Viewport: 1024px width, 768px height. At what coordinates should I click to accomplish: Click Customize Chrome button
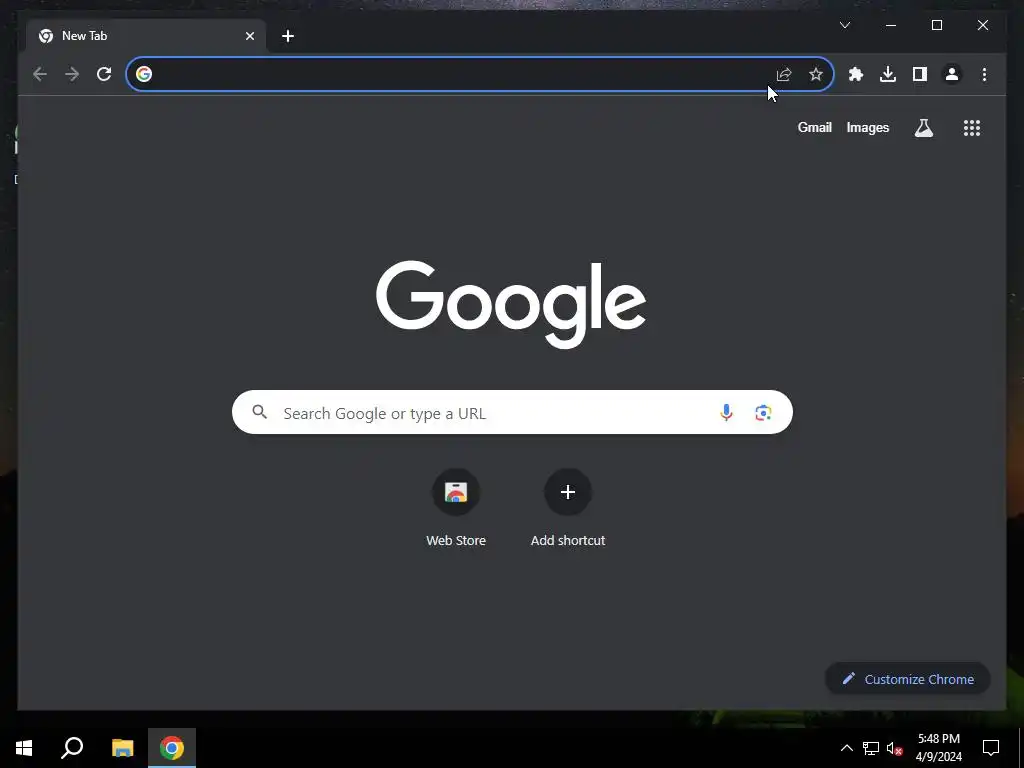coord(908,679)
